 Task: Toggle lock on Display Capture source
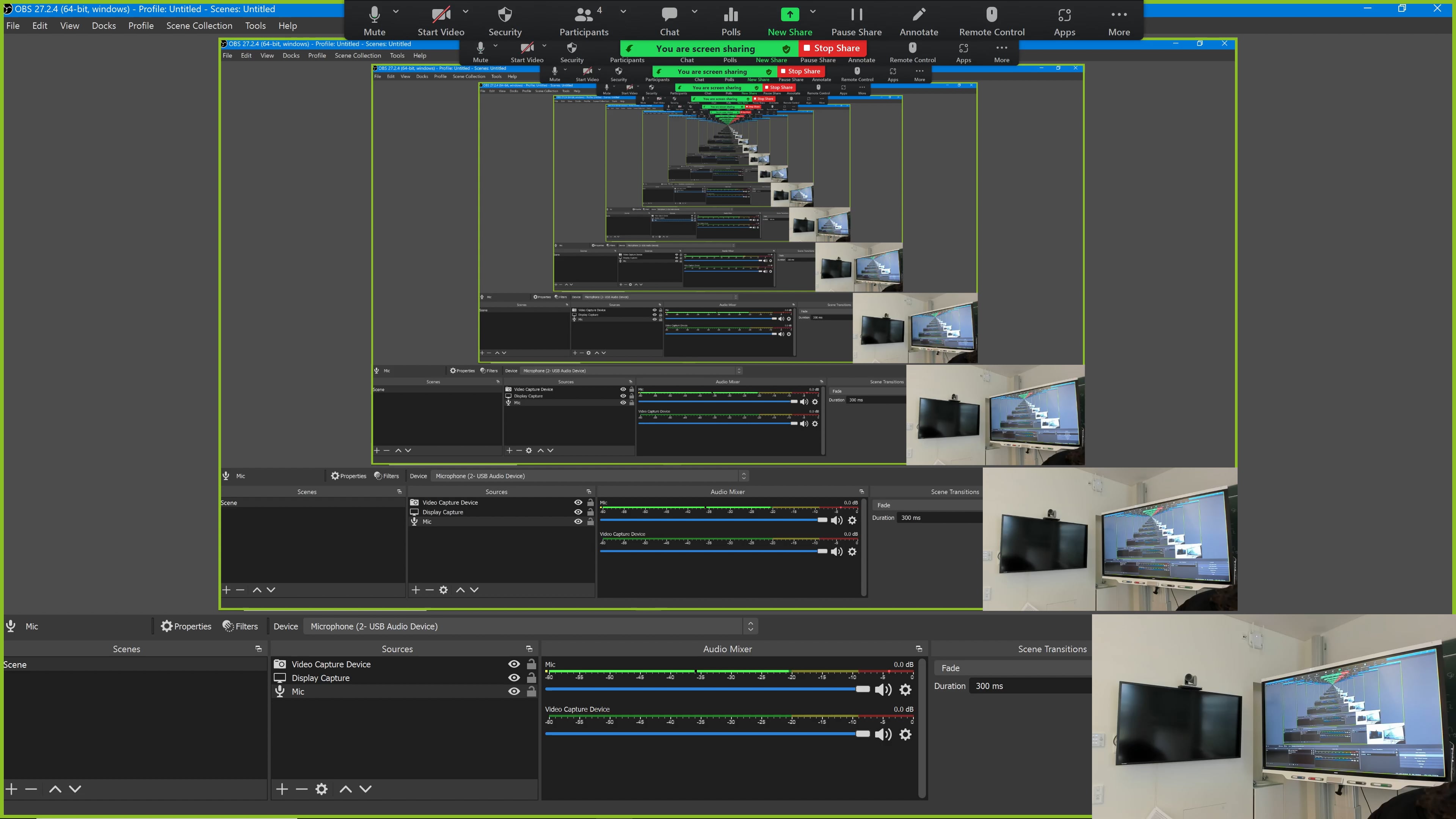(531, 678)
